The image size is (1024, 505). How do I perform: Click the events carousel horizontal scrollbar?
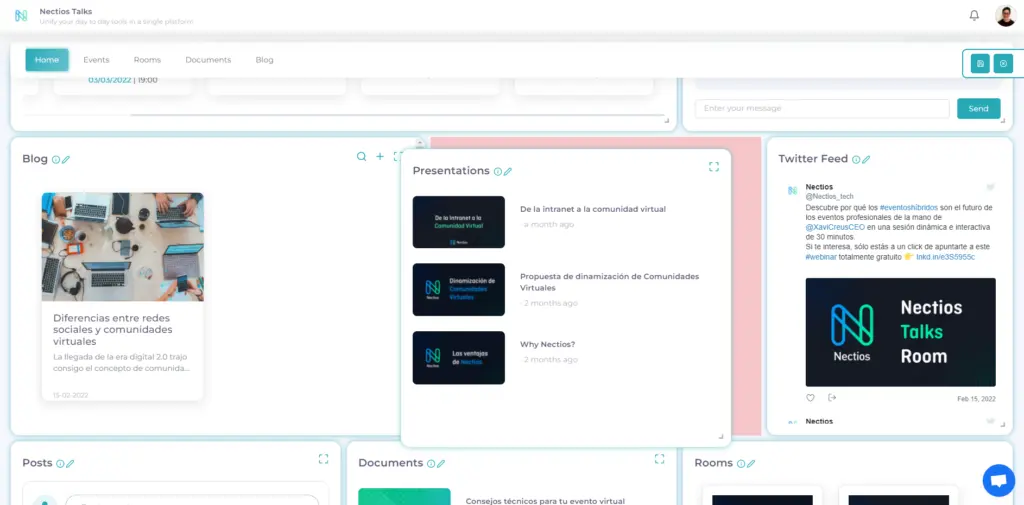pos(397,115)
